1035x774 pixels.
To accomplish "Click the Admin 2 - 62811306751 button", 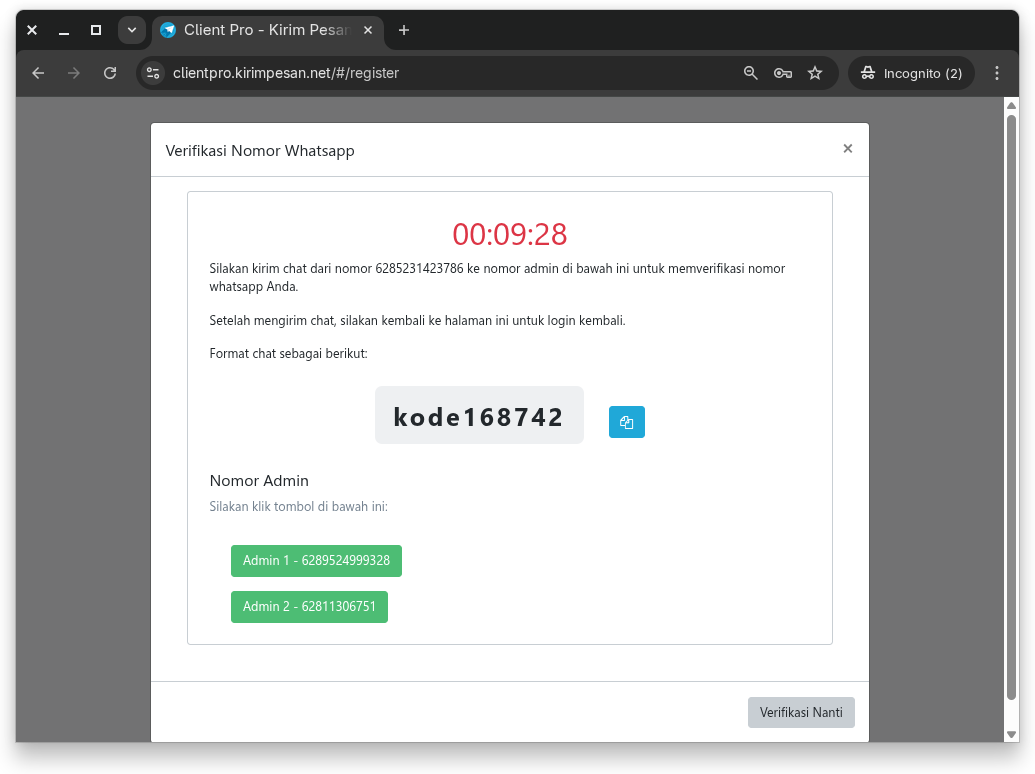I will click(x=309, y=606).
